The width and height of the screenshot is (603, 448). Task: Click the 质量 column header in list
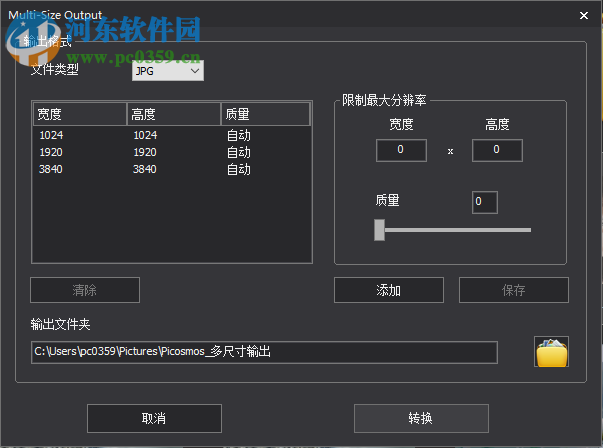click(265, 114)
